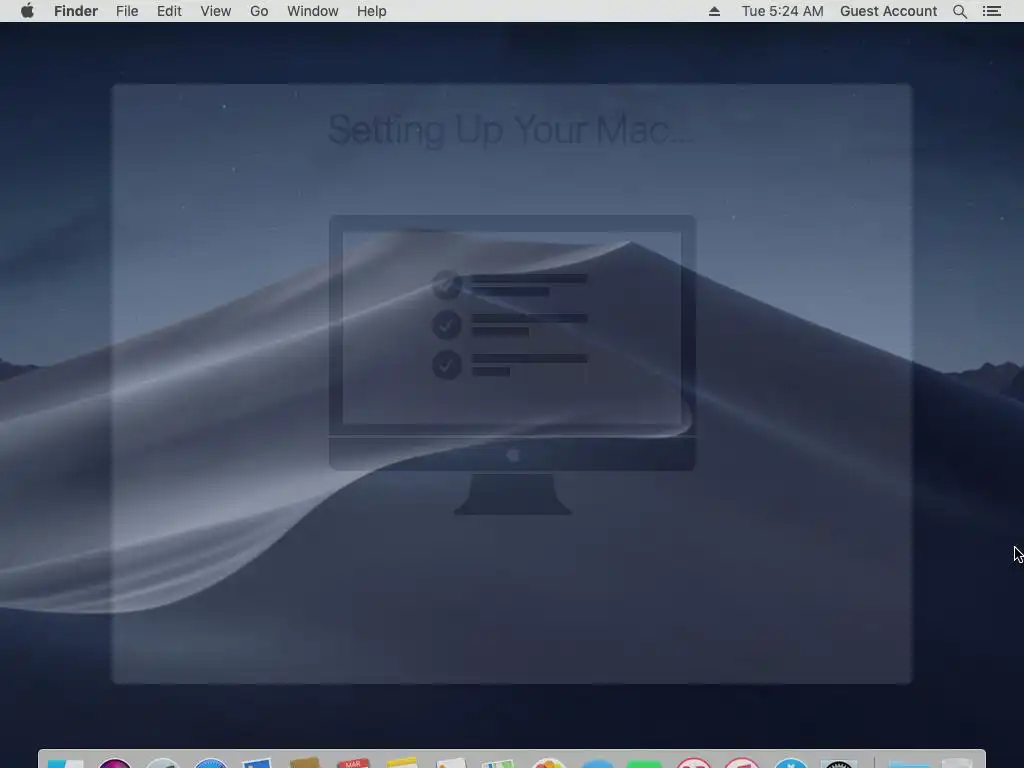Open the Apple menu
Screen dimensions: 1024x768
[27, 11]
